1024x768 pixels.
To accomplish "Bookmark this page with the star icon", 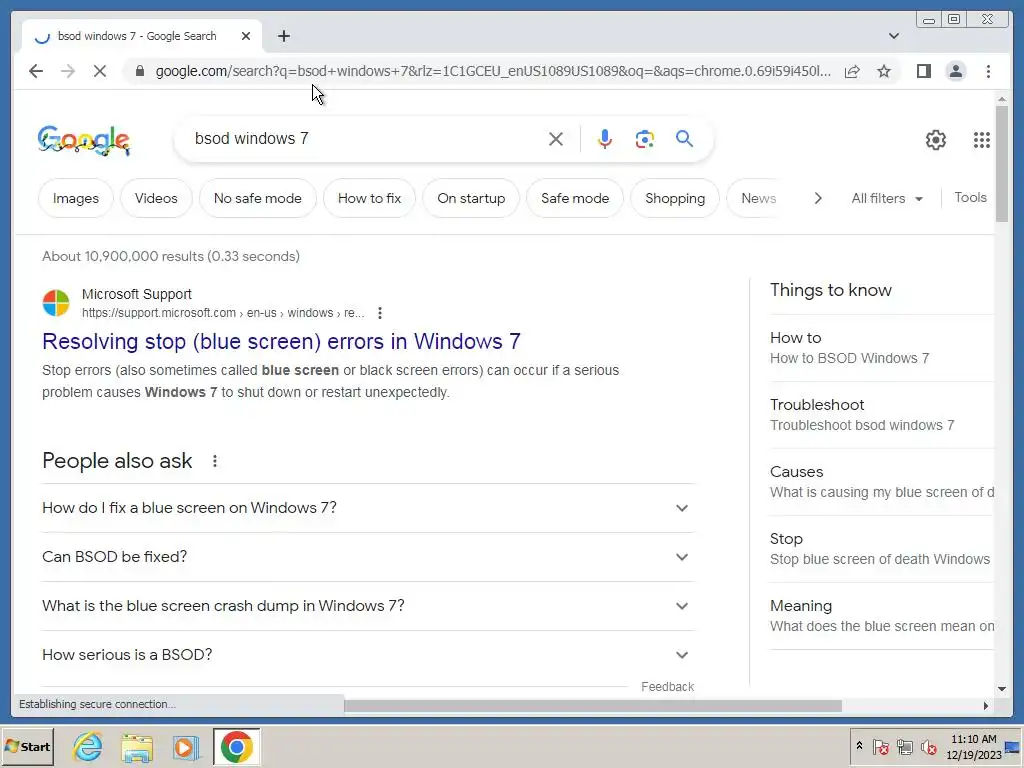I will click(884, 71).
